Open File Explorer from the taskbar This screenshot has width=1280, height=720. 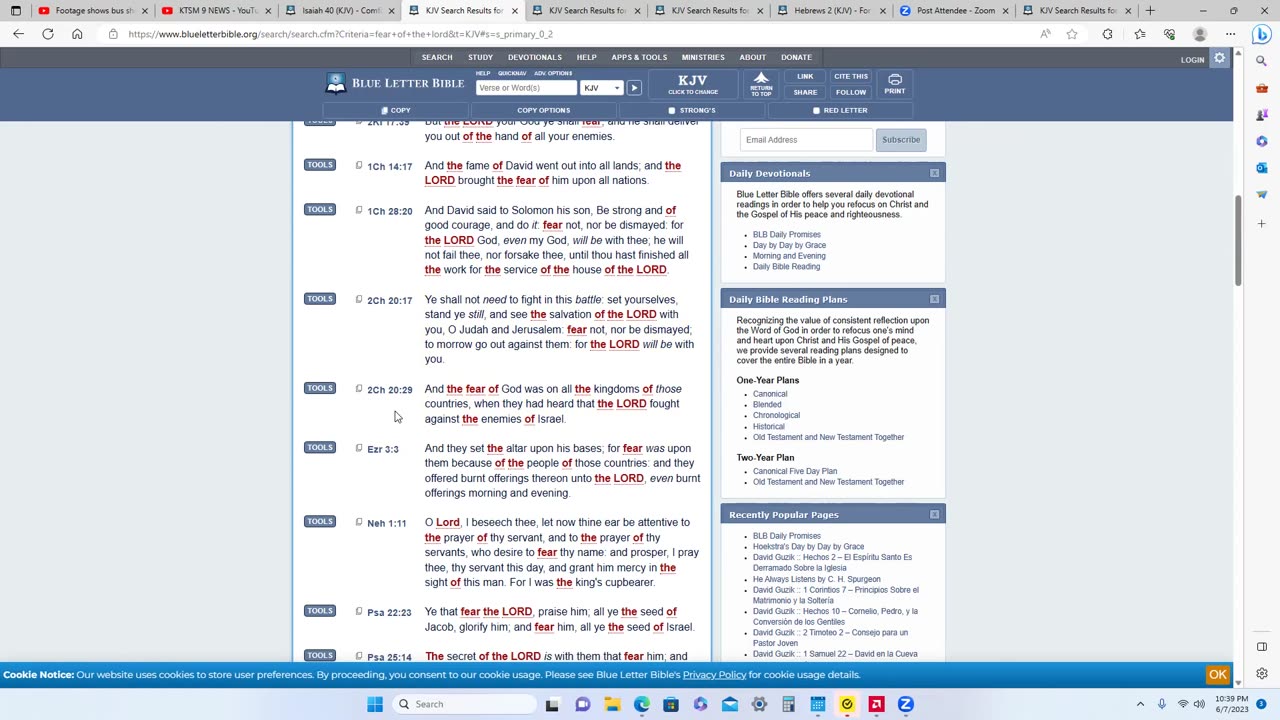pyautogui.click(x=612, y=704)
